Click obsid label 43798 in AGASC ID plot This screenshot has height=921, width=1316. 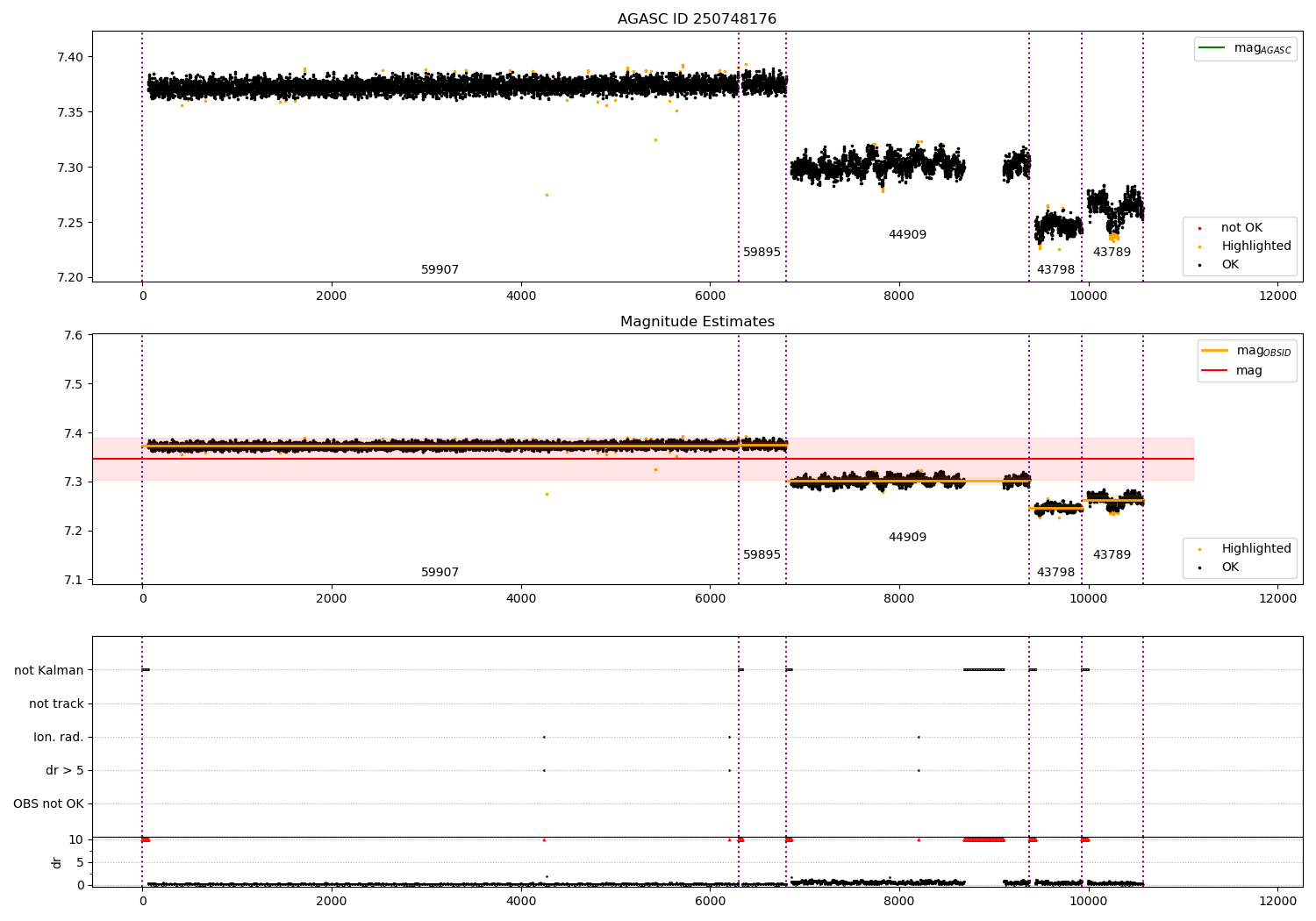tap(1055, 270)
